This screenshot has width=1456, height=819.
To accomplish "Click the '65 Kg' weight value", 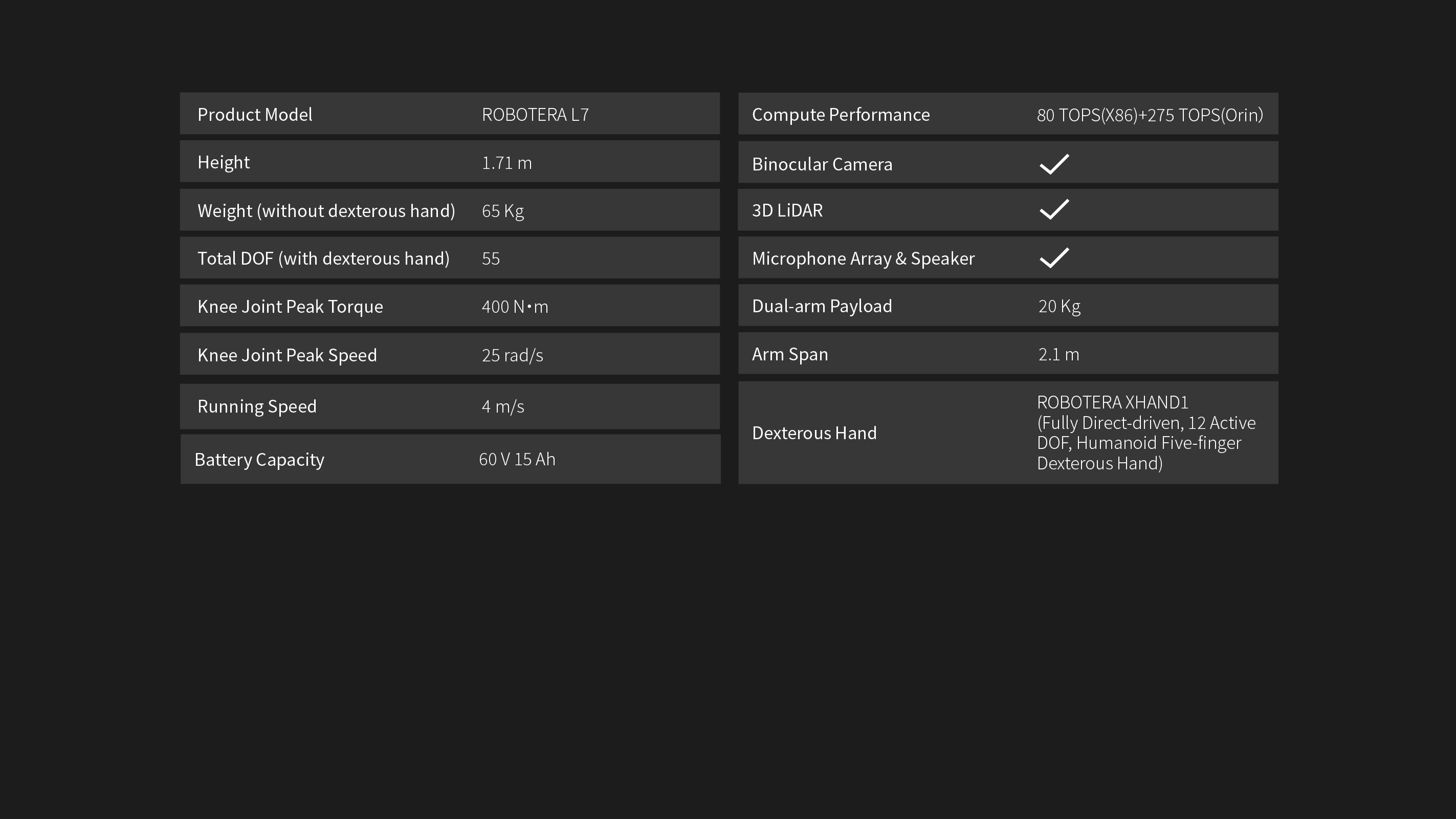I will pyautogui.click(x=502, y=211).
